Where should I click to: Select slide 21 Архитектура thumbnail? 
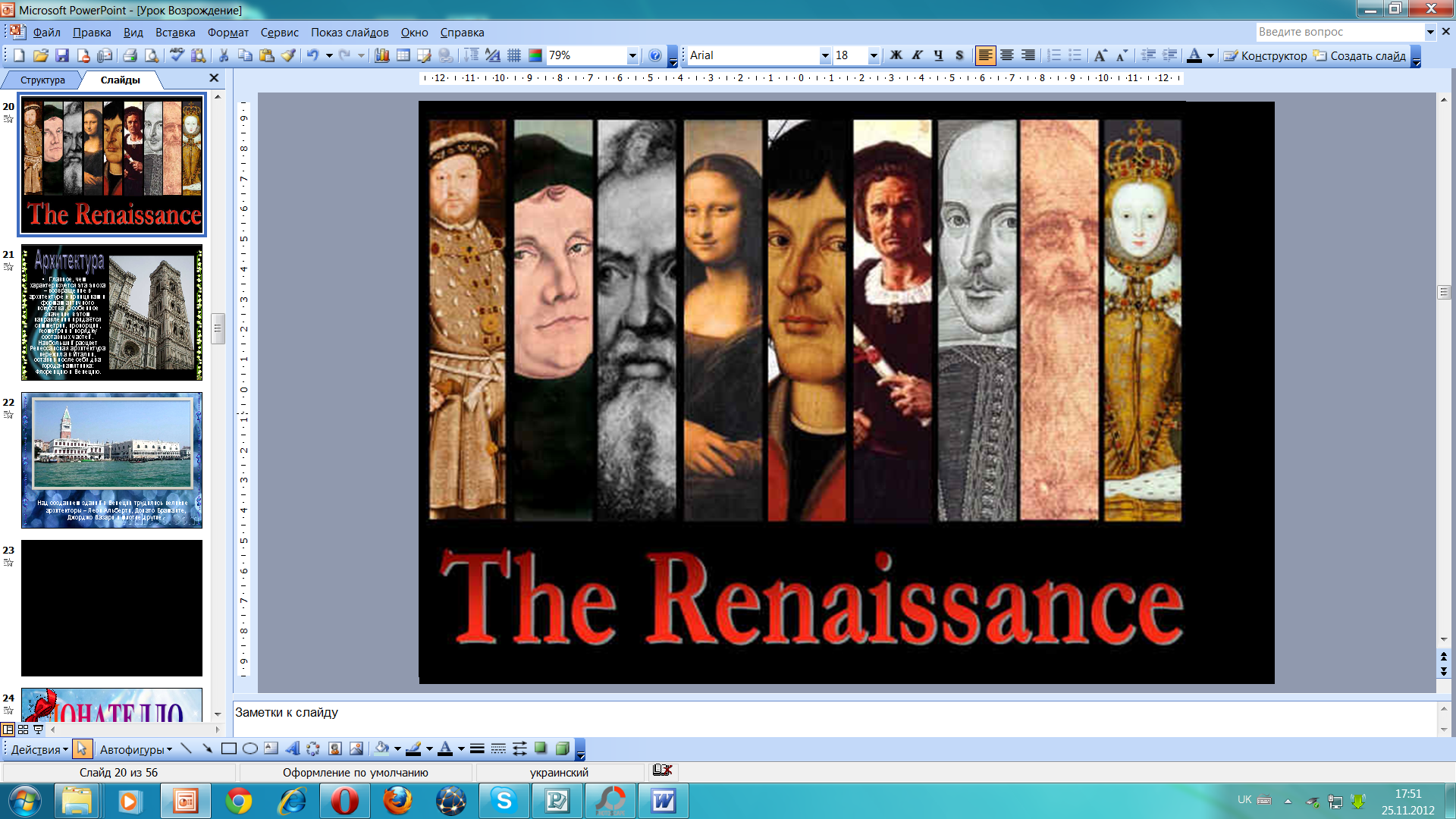click(111, 312)
